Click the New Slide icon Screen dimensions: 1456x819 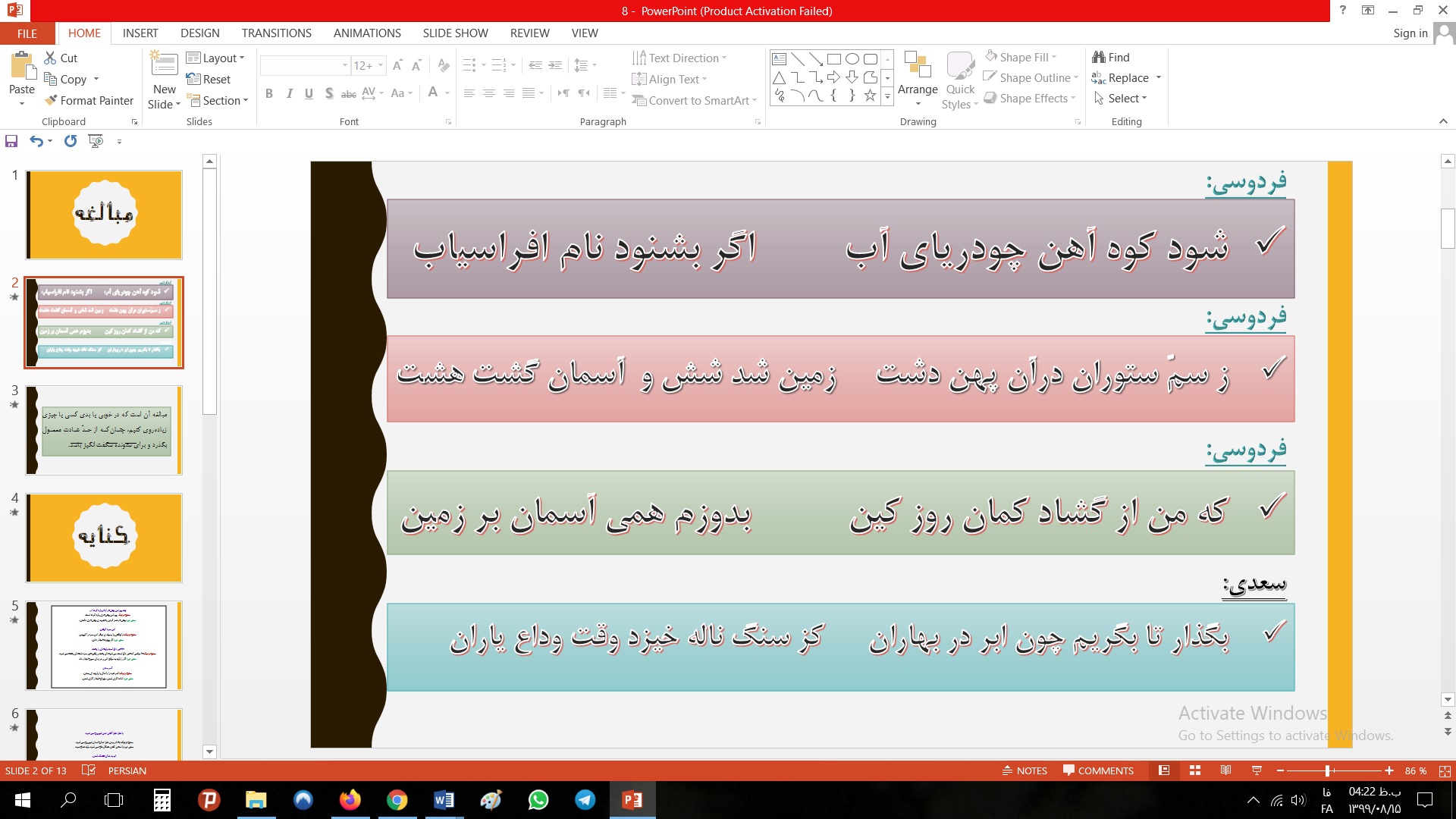point(165,65)
